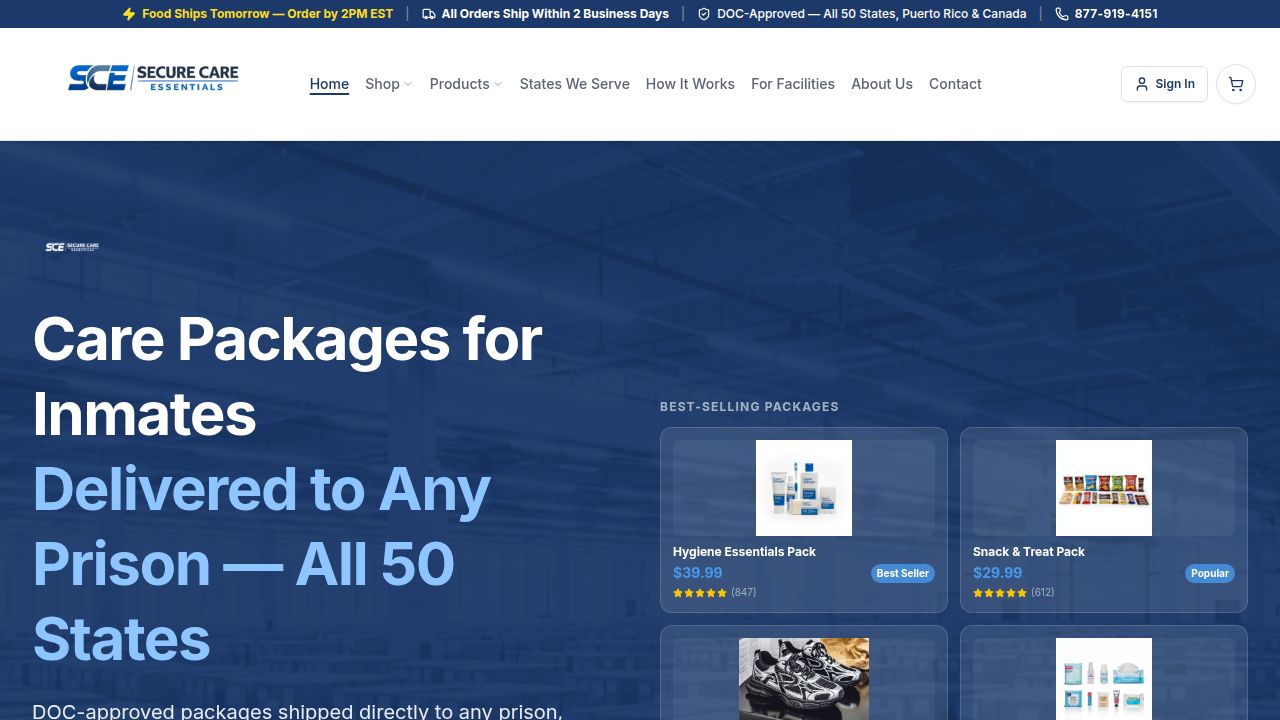
Task: Click the small SCE logo in hero
Action: (72, 247)
